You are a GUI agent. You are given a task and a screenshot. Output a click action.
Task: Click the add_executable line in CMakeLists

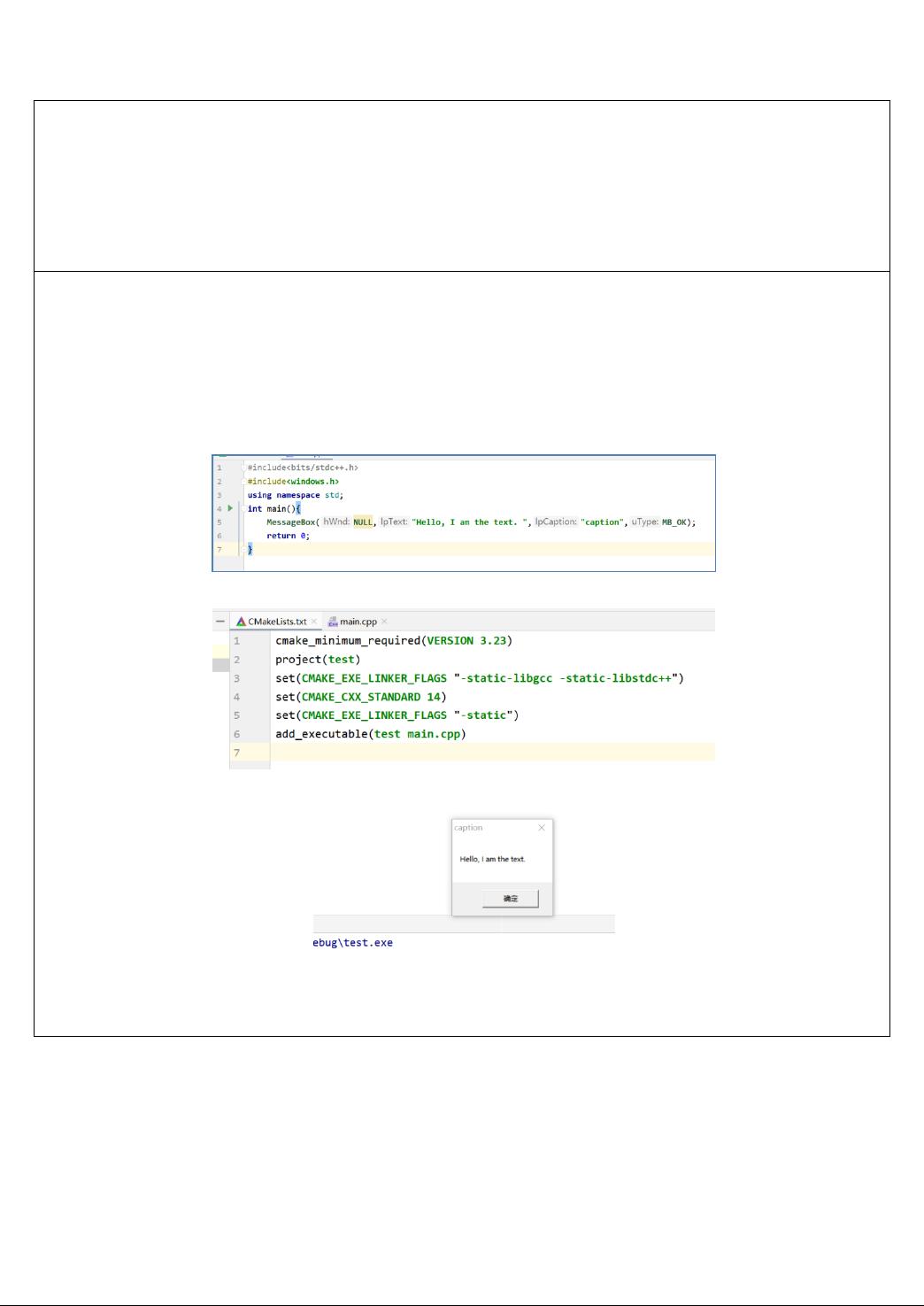(x=370, y=734)
